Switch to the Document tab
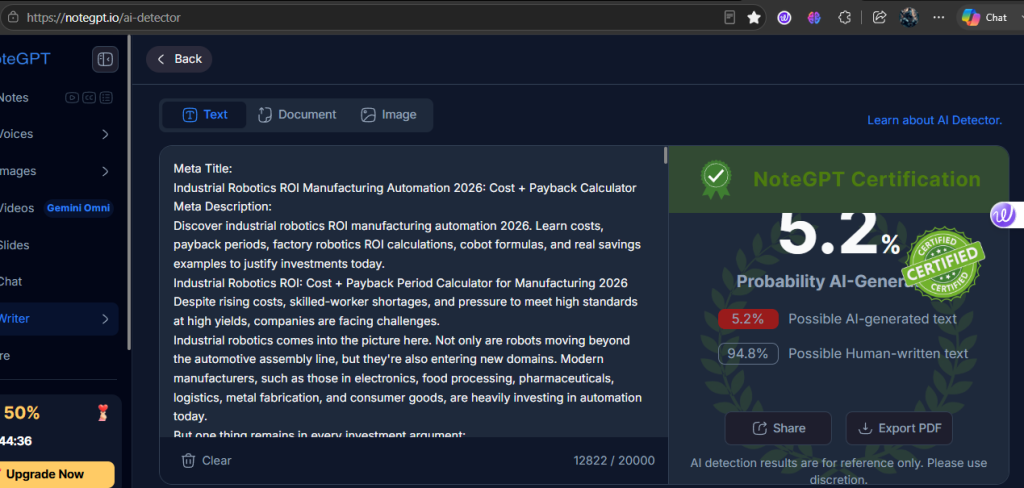 [x=297, y=115]
